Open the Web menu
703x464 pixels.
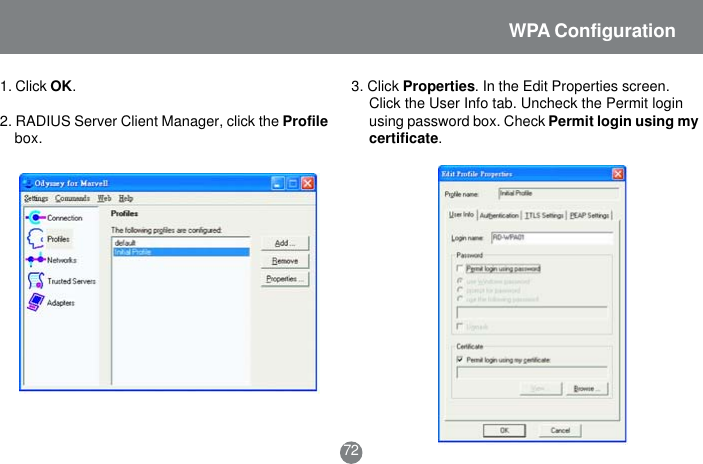(104, 198)
